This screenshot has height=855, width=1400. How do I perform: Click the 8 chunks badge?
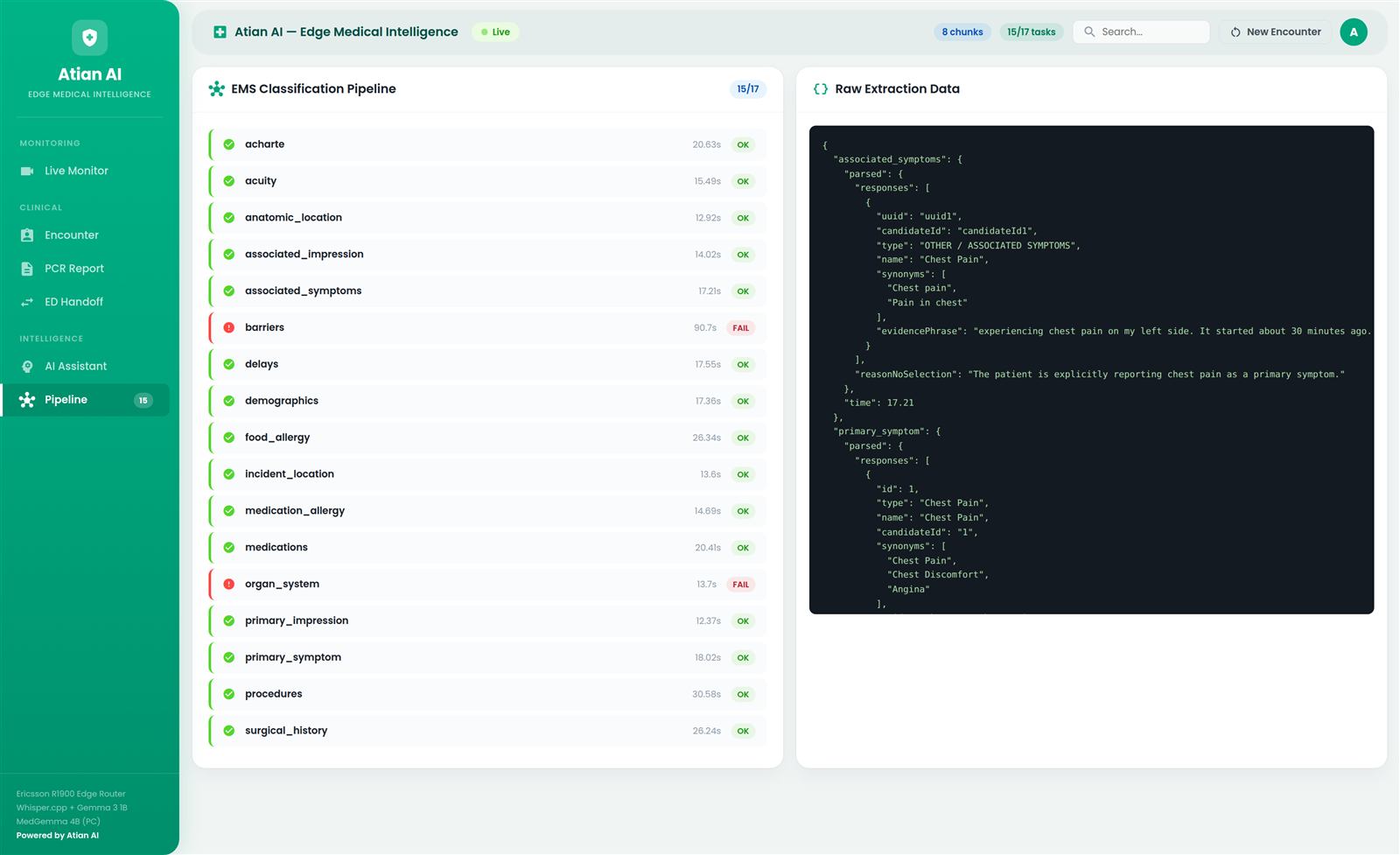pyautogui.click(x=962, y=32)
